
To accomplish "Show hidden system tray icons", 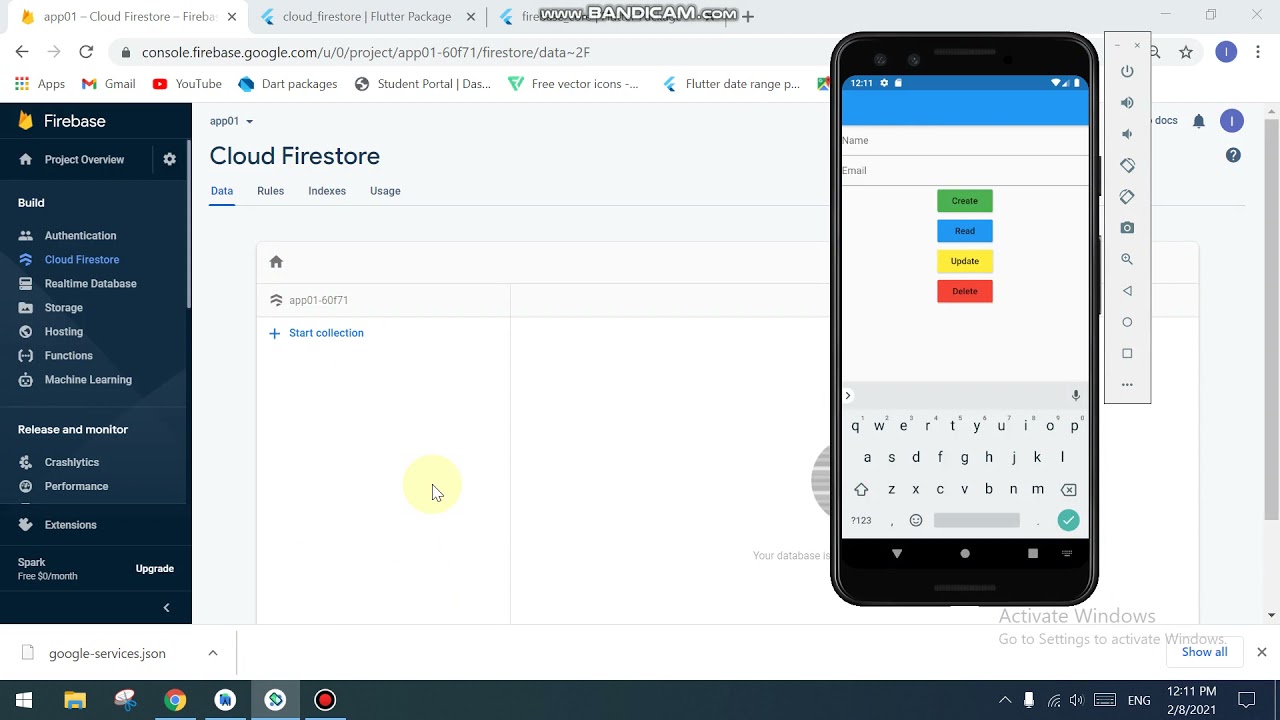I will coord(1005,700).
